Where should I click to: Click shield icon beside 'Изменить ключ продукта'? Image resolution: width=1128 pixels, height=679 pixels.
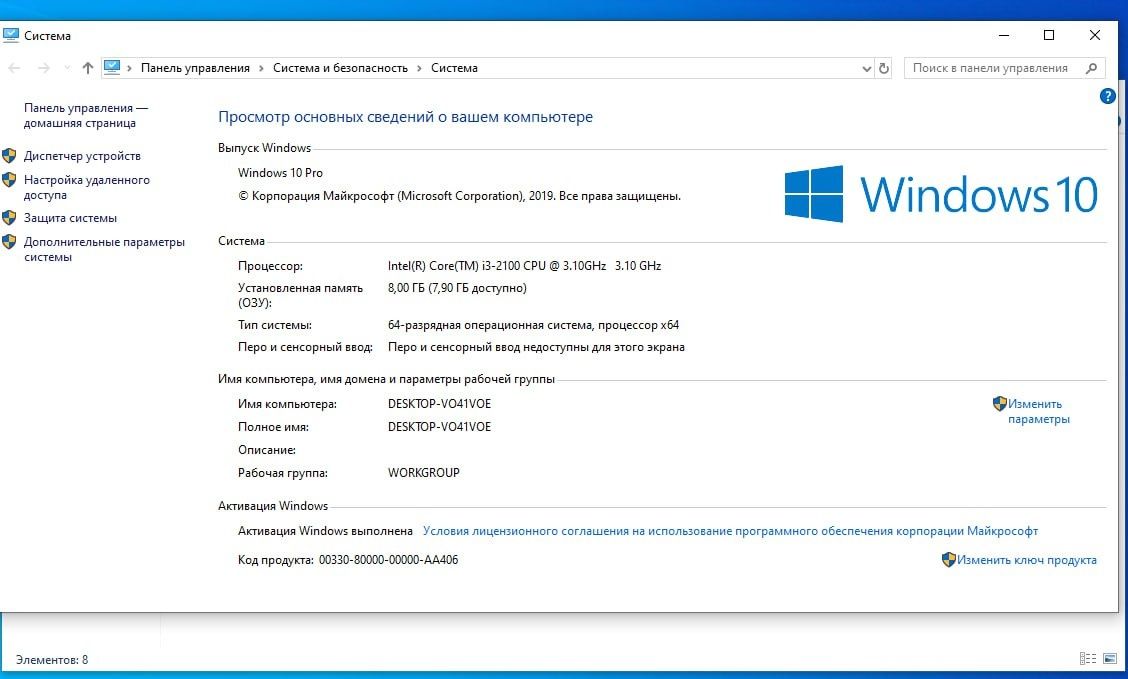[x=949, y=559]
